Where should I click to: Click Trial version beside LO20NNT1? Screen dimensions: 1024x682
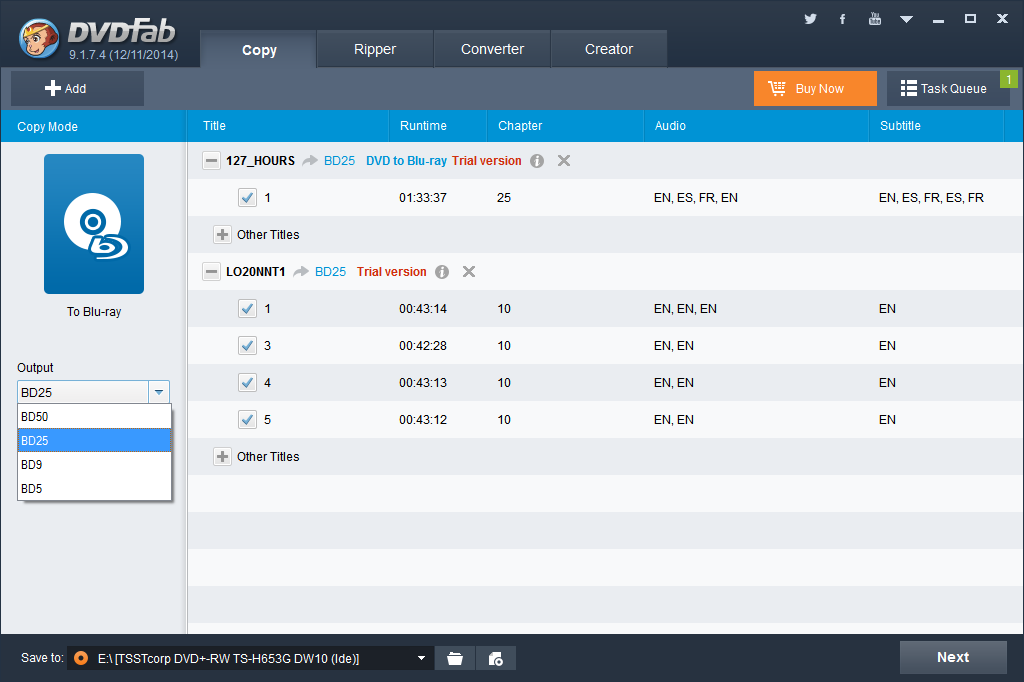[391, 272]
